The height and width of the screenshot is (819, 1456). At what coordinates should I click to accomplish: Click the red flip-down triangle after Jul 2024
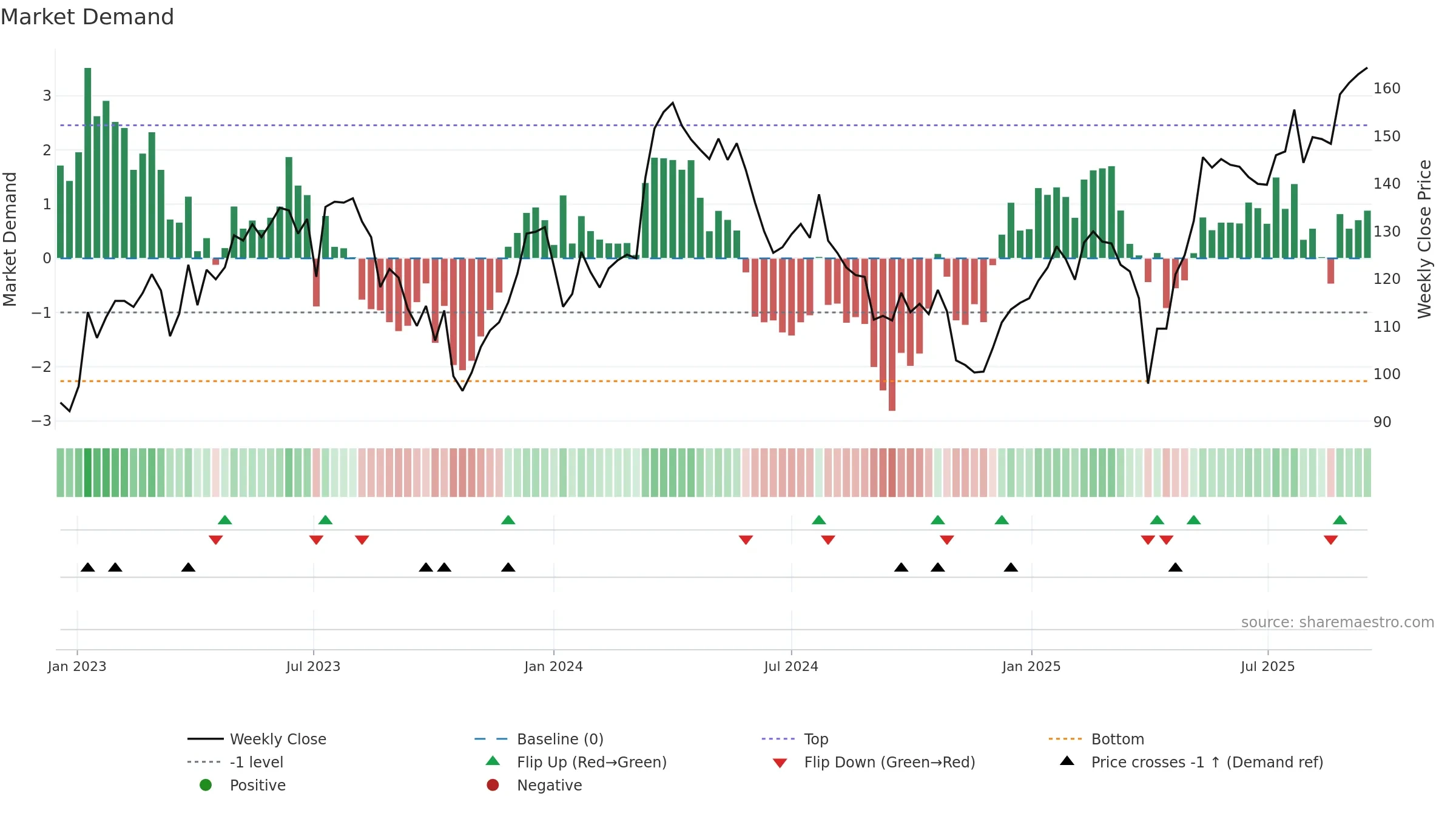tap(828, 540)
